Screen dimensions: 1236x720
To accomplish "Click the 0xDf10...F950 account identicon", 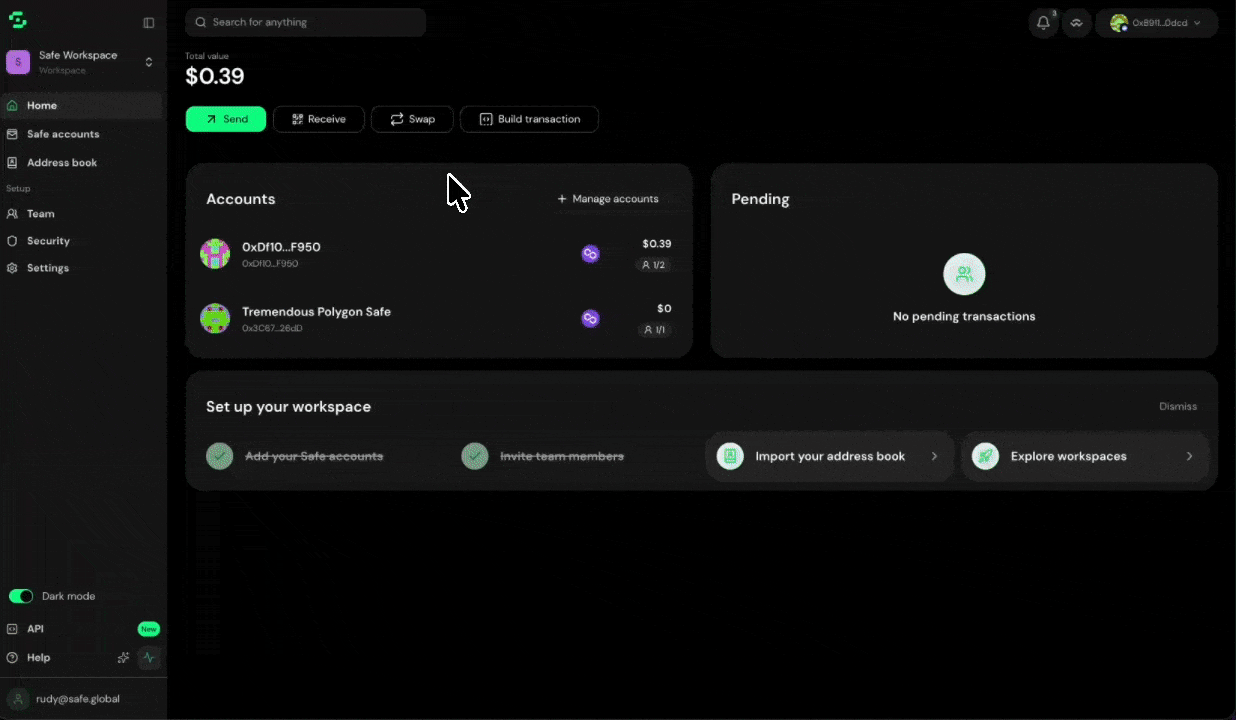I will pos(215,254).
